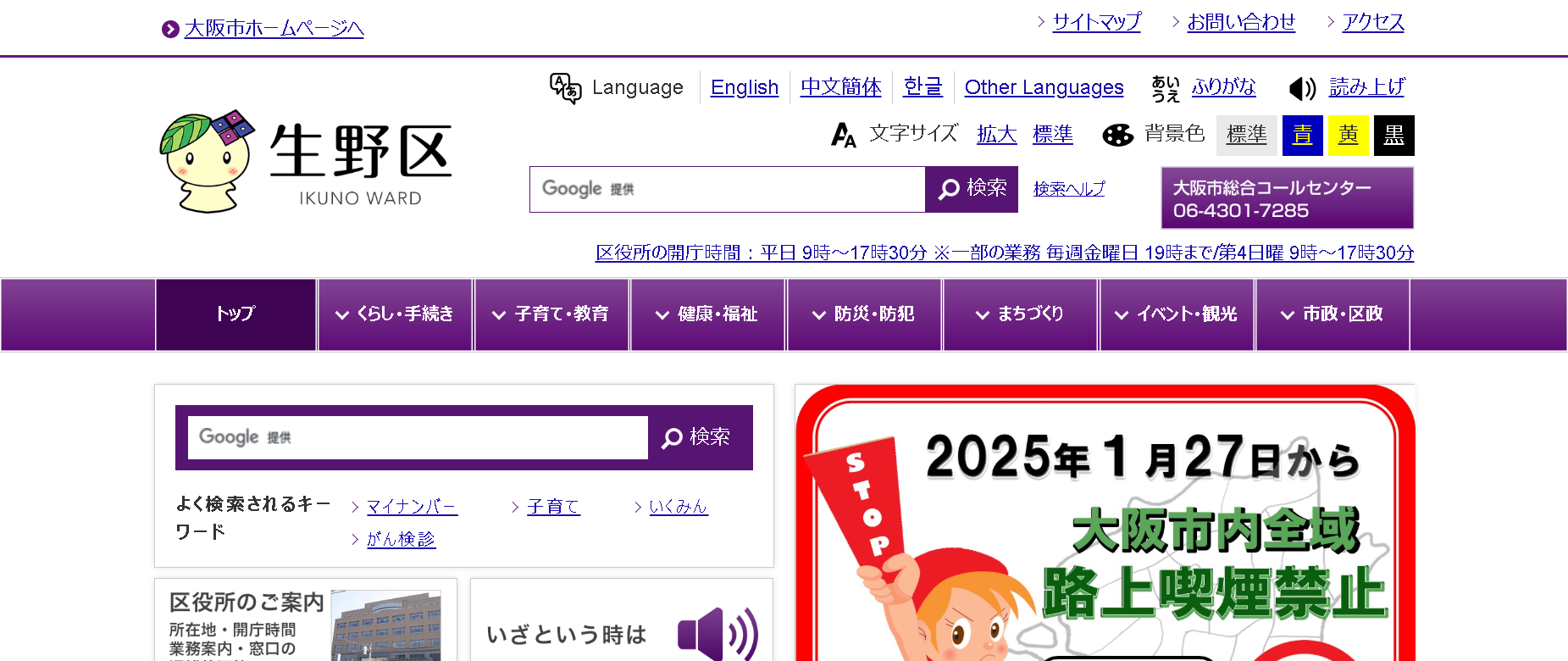
Task: Click the 子育て keyword link
Action: pyautogui.click(x=553, y=507)
